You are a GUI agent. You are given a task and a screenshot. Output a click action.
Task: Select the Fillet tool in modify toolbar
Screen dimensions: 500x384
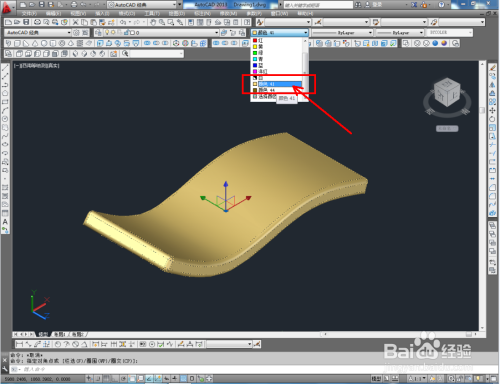[492, 196]
